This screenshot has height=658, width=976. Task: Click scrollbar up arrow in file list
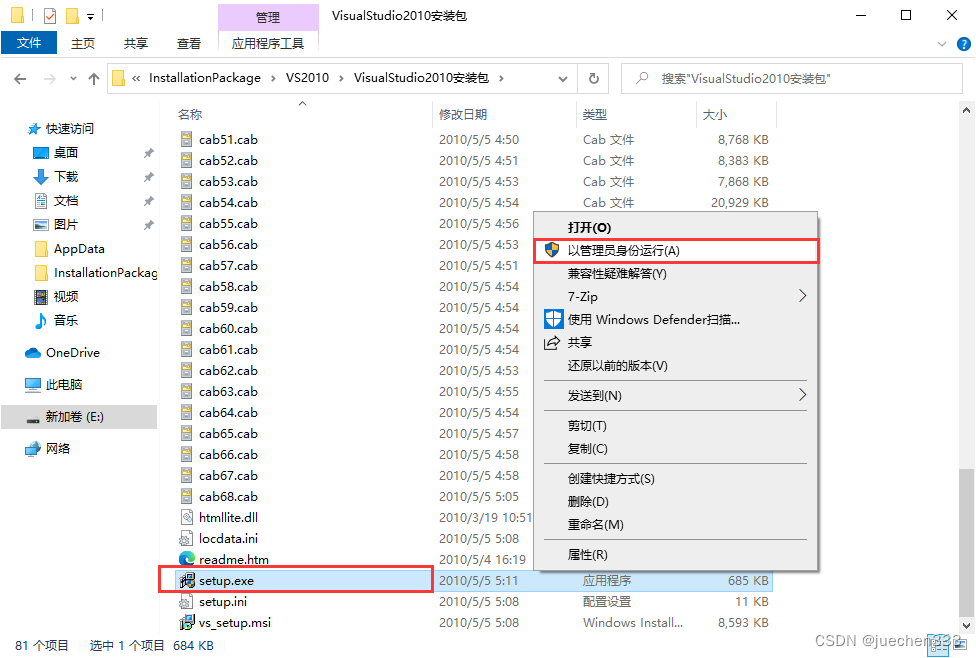(x=966, y=110)
